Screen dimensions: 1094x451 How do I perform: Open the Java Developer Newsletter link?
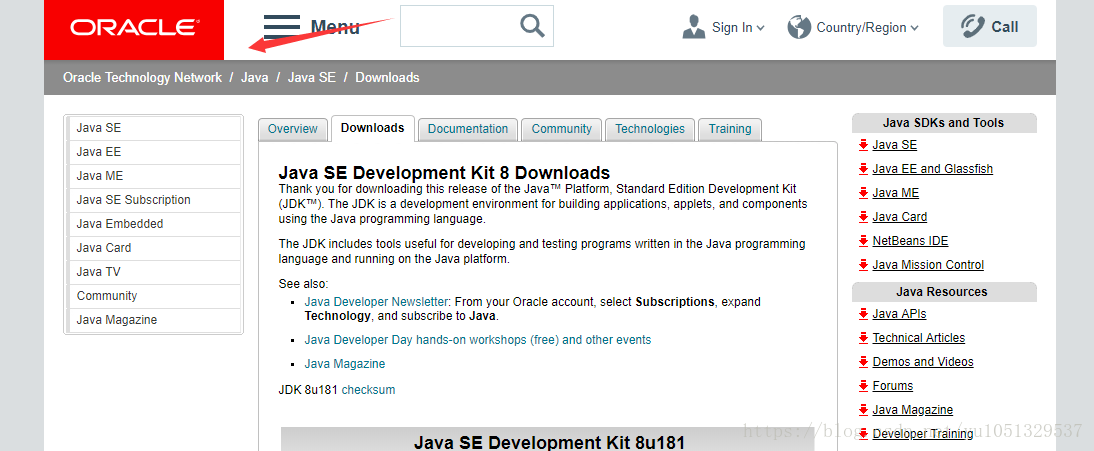(377, 301)
